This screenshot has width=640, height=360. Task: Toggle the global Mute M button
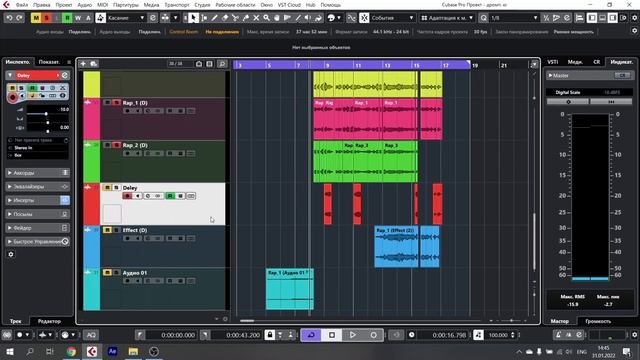(x=36, y=18)
